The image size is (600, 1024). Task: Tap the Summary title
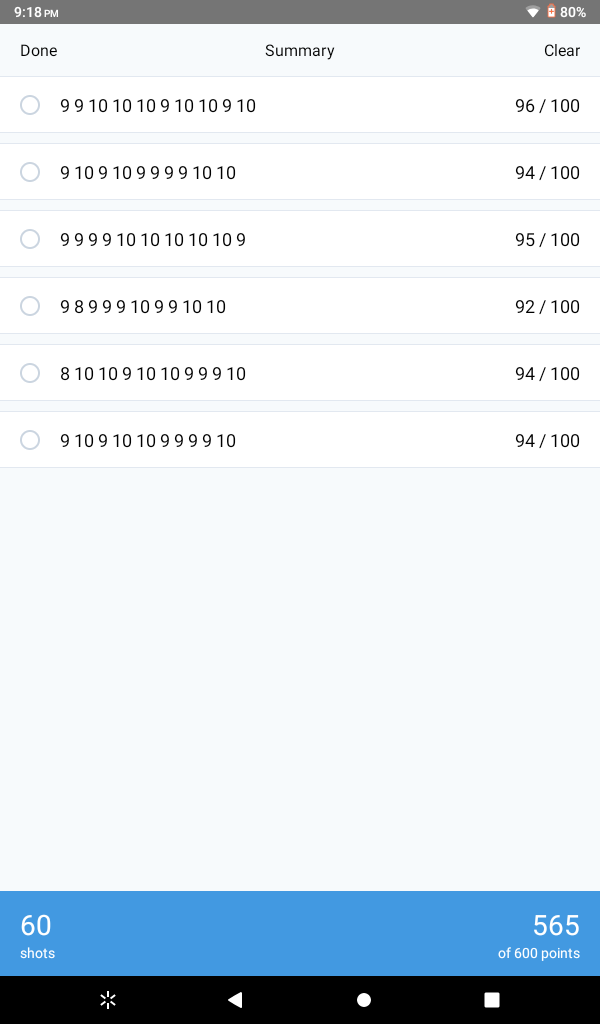tap(300, 51)
